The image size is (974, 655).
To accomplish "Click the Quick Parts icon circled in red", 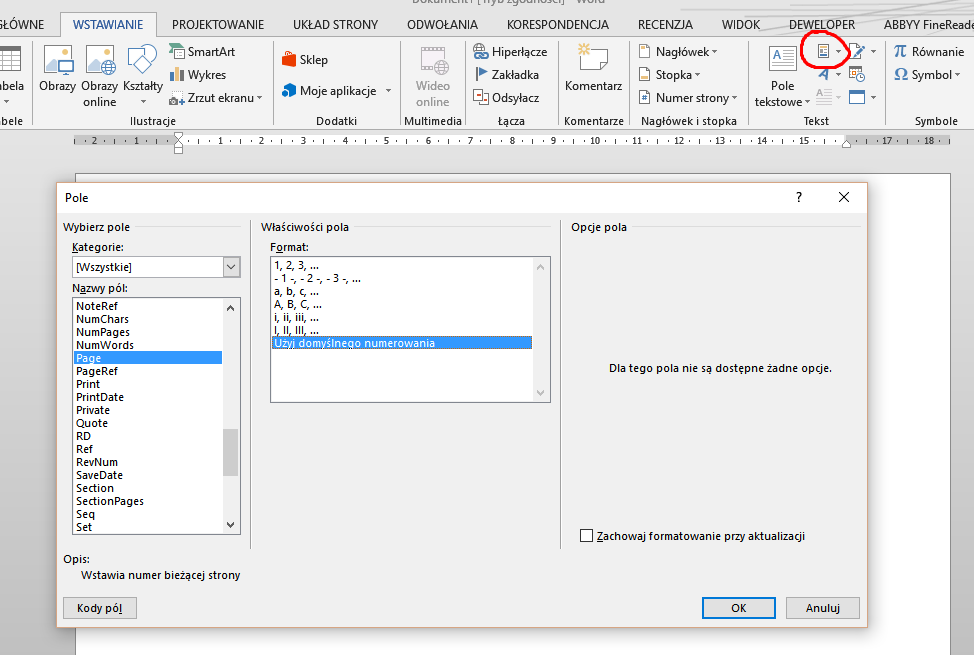I will coord(823,51).
